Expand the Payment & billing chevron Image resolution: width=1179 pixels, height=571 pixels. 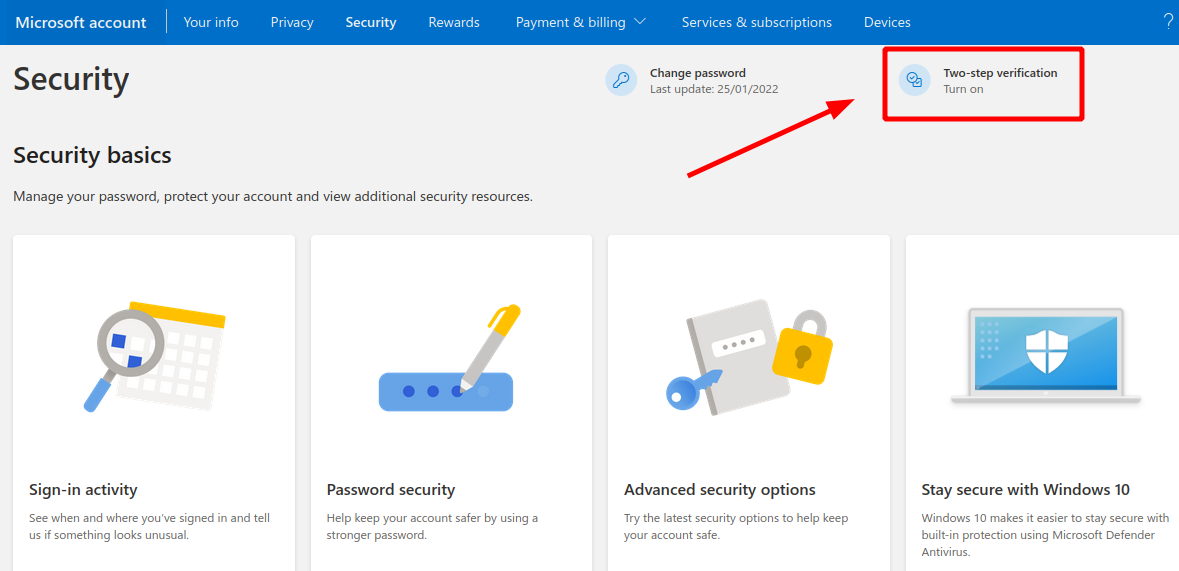(x=640, y=22)
